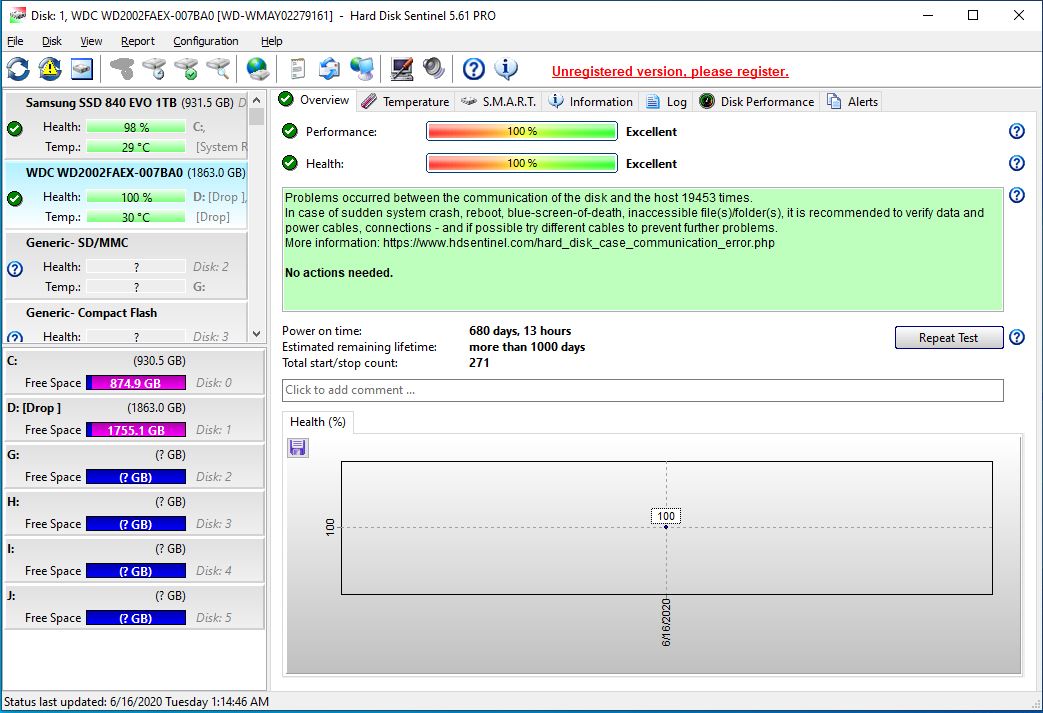Click the Unregistered version, please register link

click(670, 71)
